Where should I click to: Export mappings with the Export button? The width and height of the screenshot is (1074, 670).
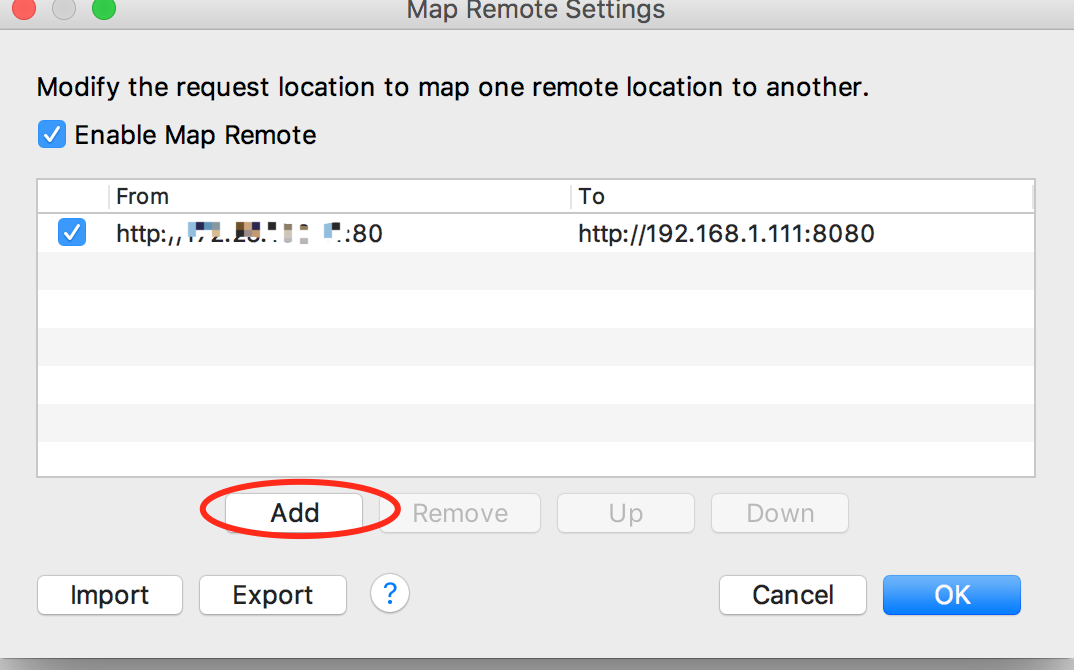(x=273, y=595)
